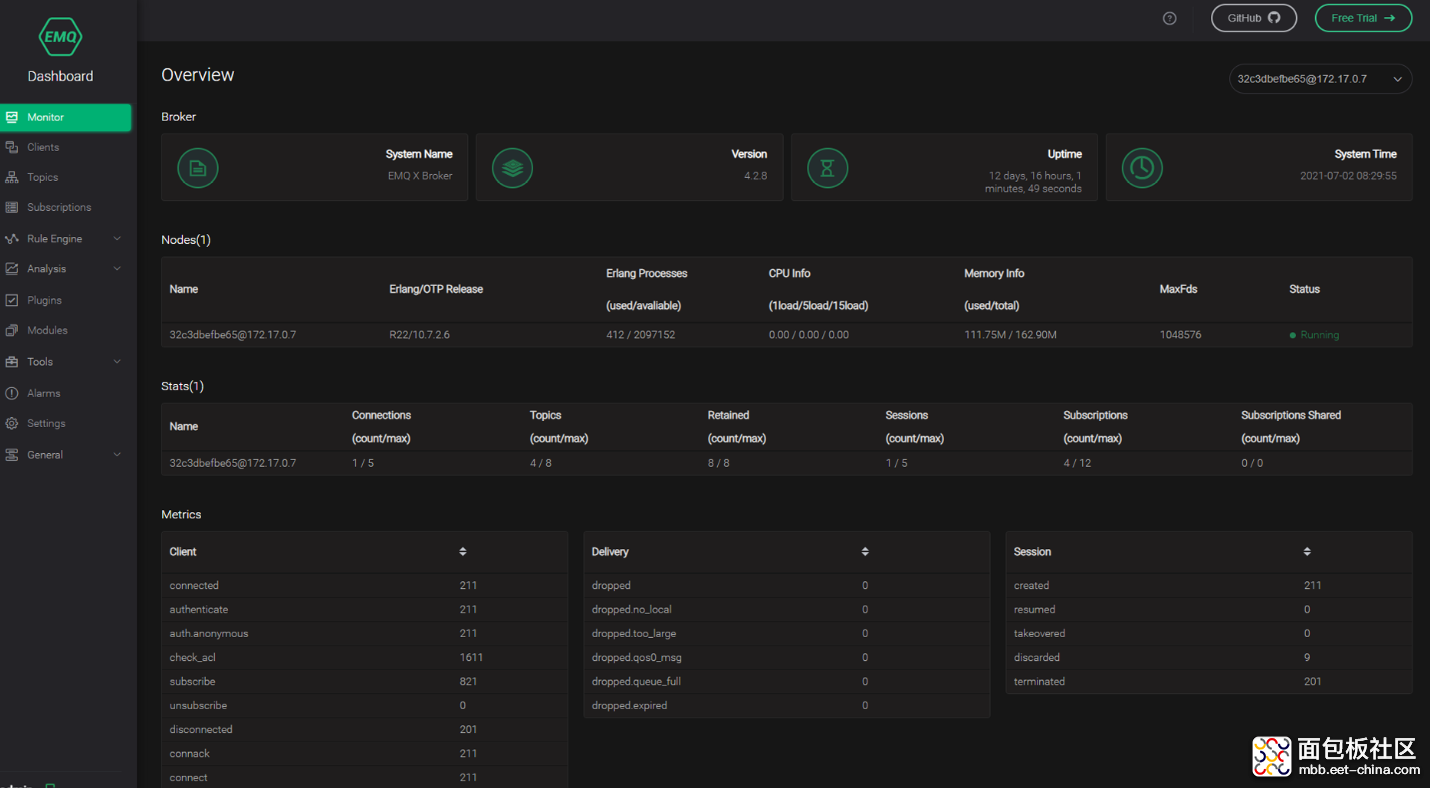Click the help question mark icon
The width and height of the screenshot is (1430, 788).
click(1170, 18)
